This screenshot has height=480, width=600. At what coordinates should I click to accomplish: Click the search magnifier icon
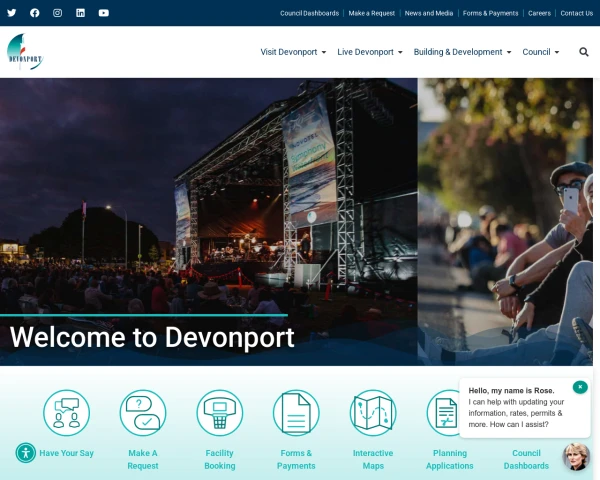584,52
